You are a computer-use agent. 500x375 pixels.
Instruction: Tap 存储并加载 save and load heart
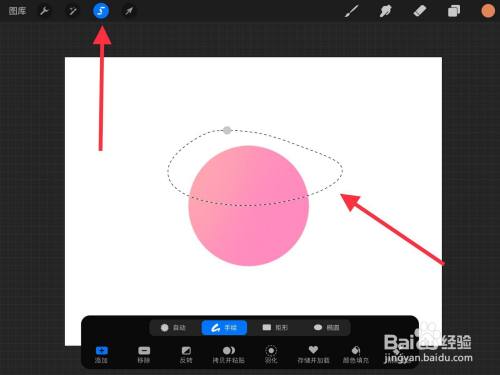(x=313, y=355)
